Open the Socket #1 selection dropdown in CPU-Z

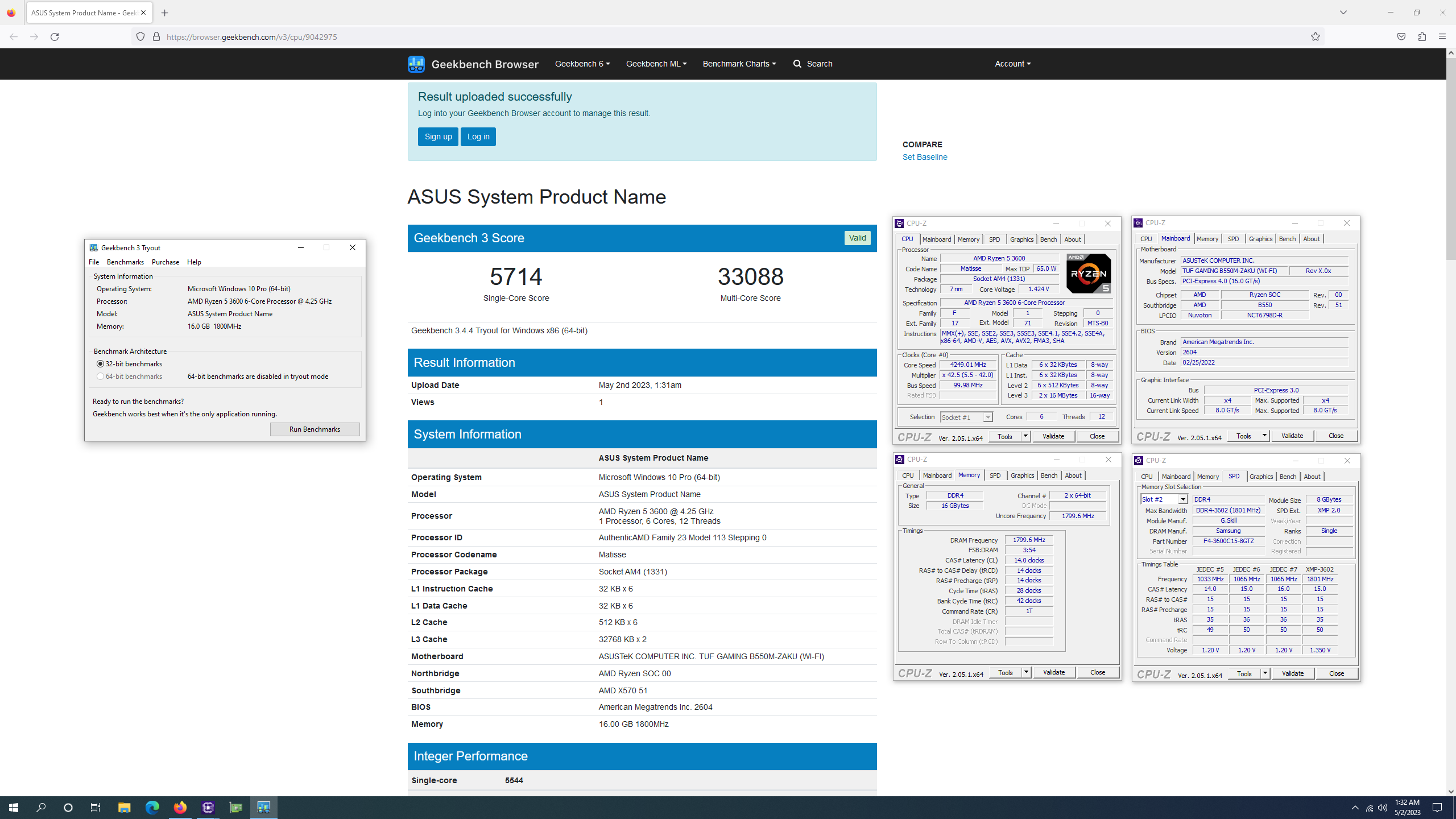pos(966,417)
